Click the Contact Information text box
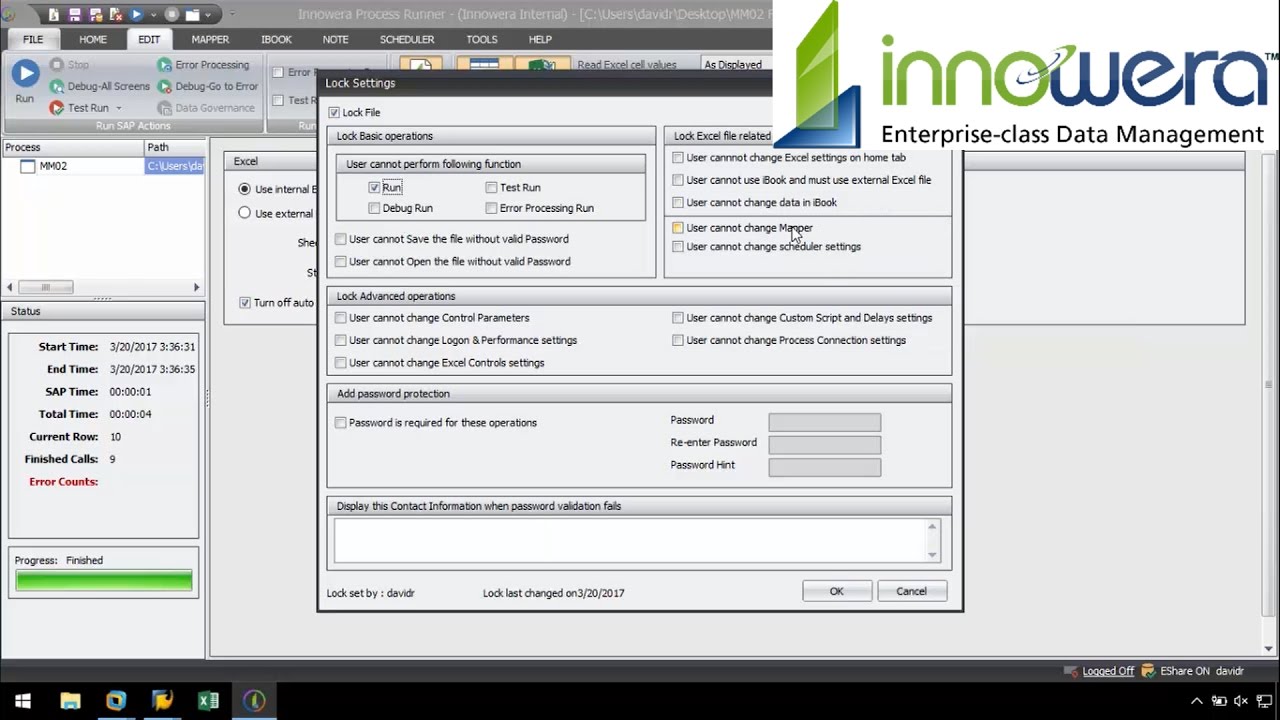 click(x=636, y=541)
